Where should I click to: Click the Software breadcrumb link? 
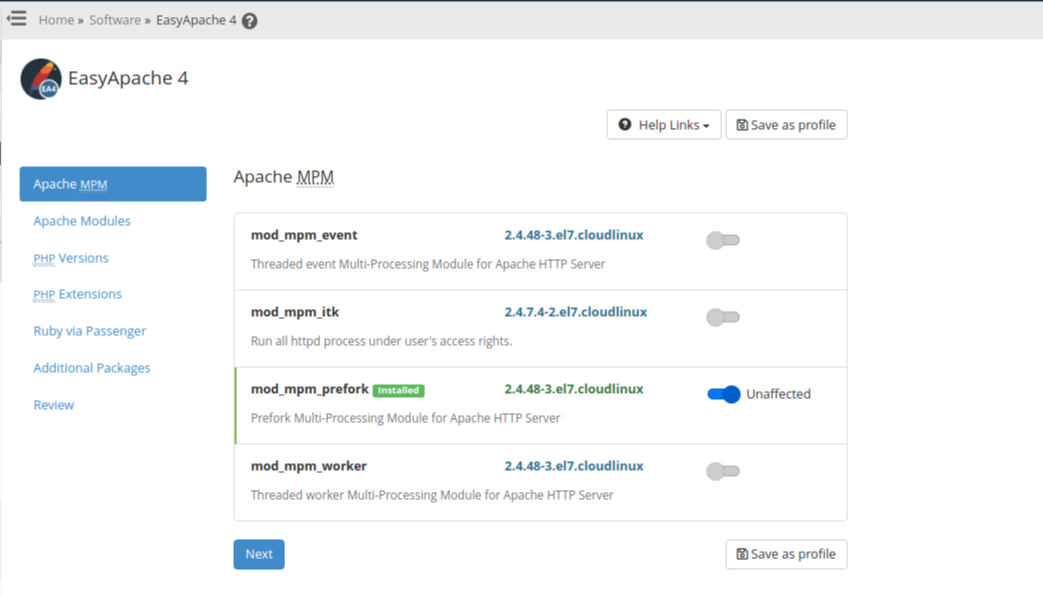[115, 20]
